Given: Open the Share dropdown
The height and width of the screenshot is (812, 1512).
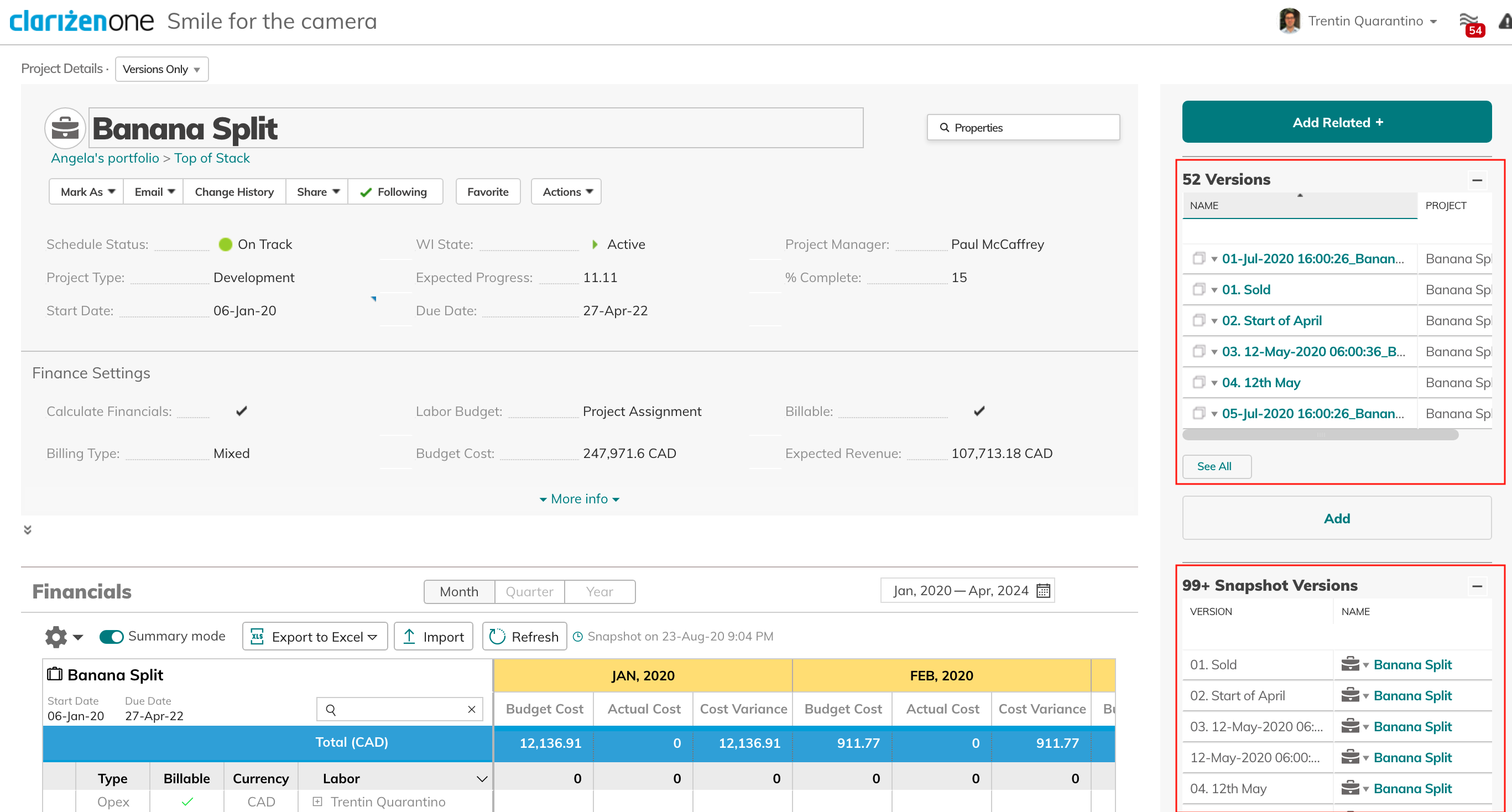Looking at the screenshot, I should pyautogui.click(x=317, y=192).
